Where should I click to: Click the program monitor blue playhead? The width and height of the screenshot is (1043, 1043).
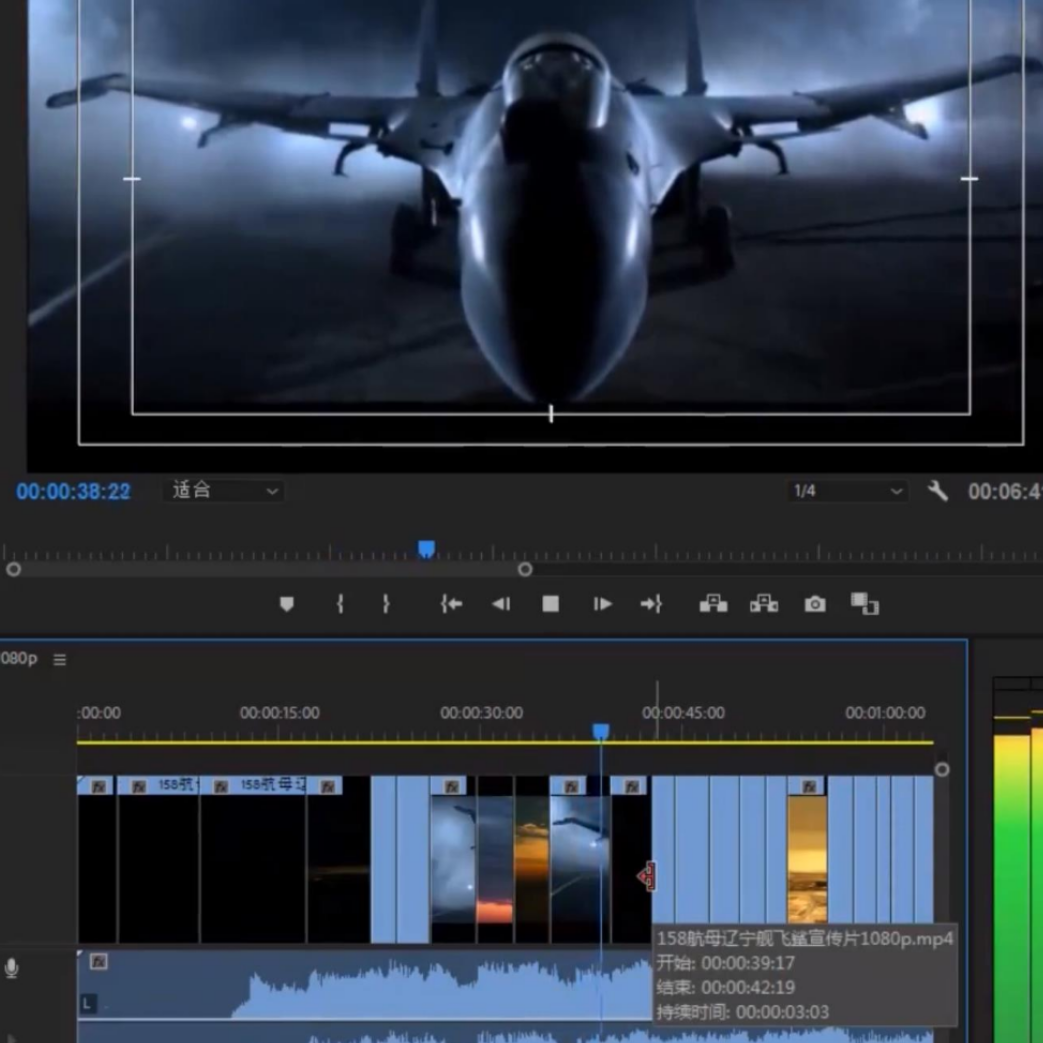pos(426,549)
